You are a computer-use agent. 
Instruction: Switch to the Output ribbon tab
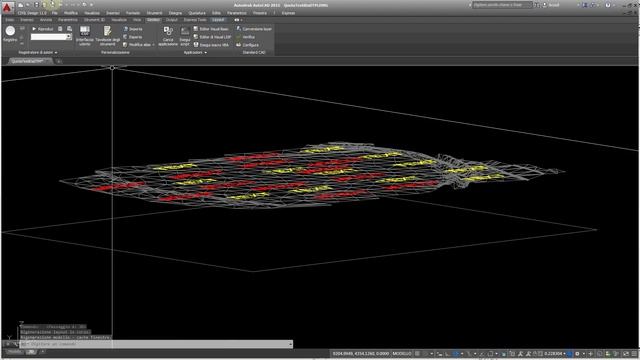(x=171, y=20)
